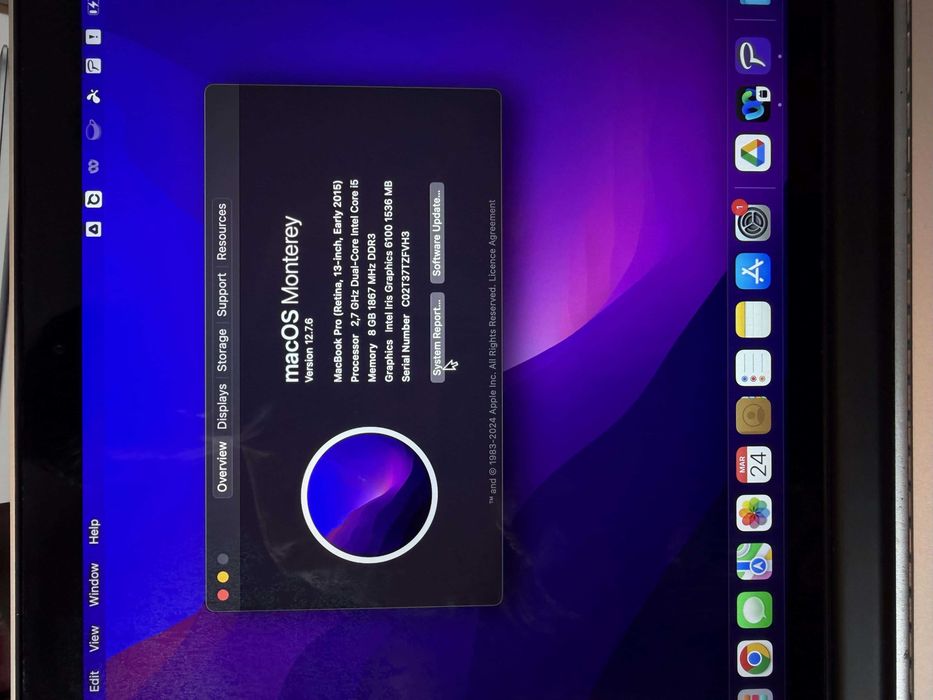
Task: Click the circular ring menu bar icon
Action: coord(93,199)
